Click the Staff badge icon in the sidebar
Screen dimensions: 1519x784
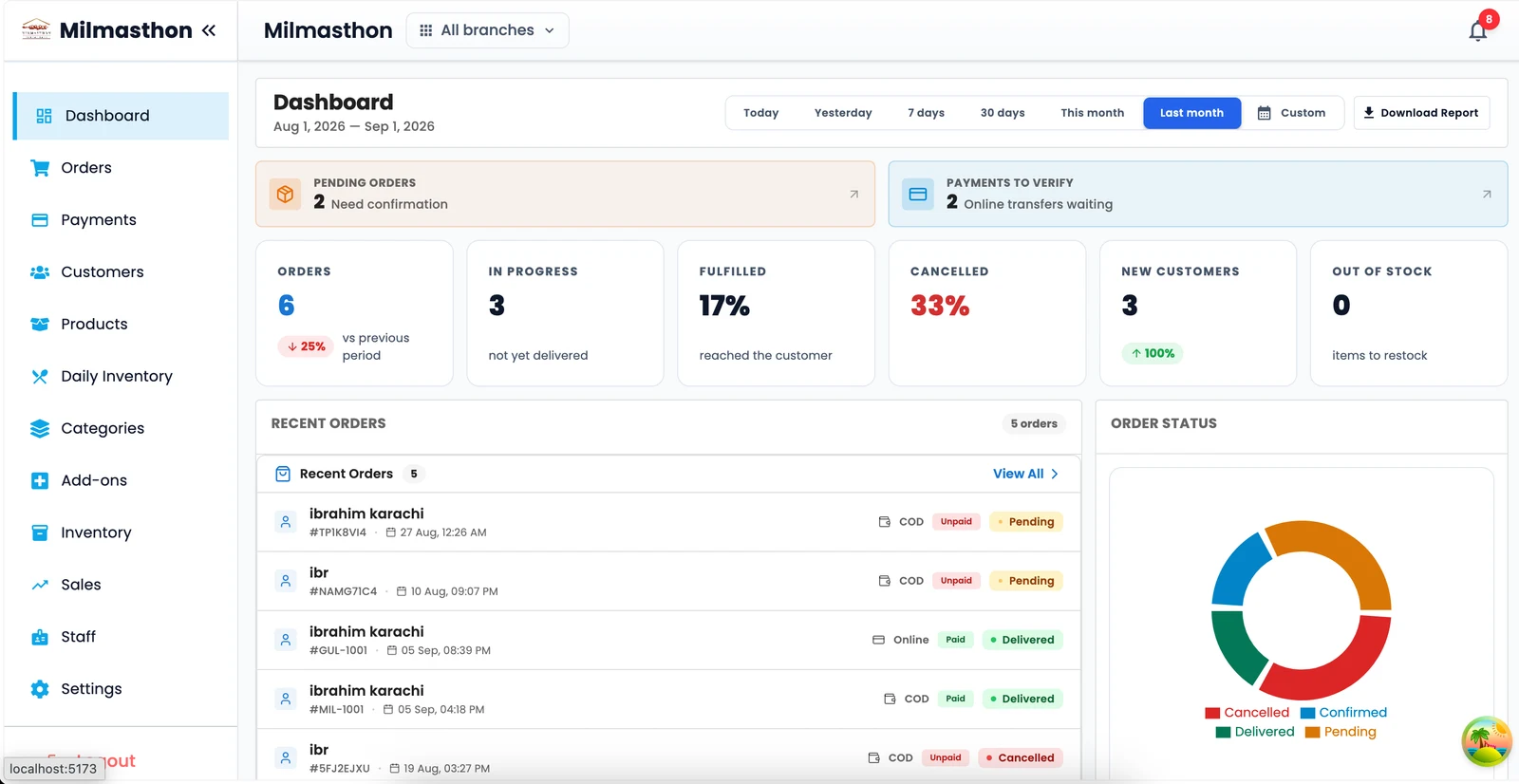(40, 637)
